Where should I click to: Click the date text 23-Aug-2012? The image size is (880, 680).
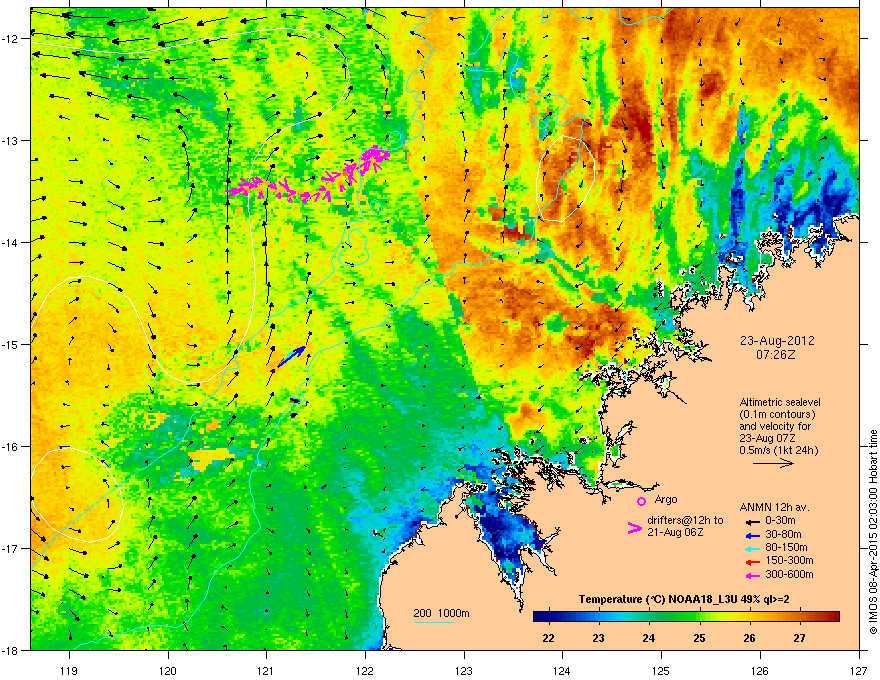pyautogui.click(x=777, y=341)
